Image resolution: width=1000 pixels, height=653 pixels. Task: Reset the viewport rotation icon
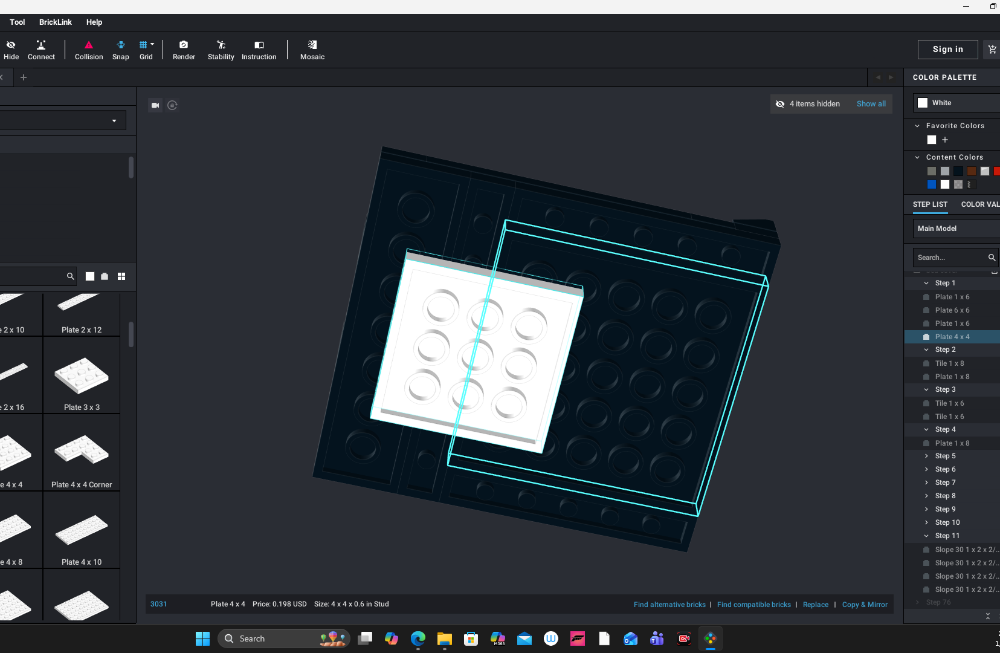(172, 105)
